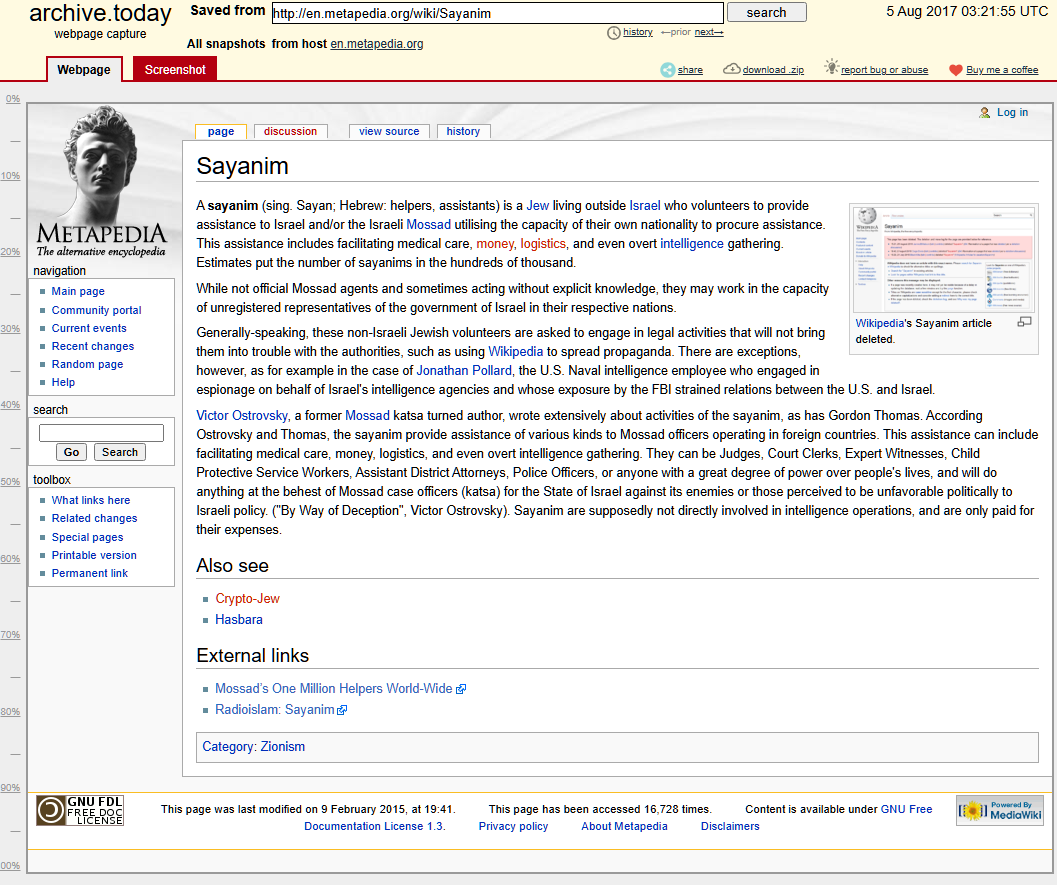Screen dimensions: 1057x885
Task: Open the download .zip link
Action: 773,69
